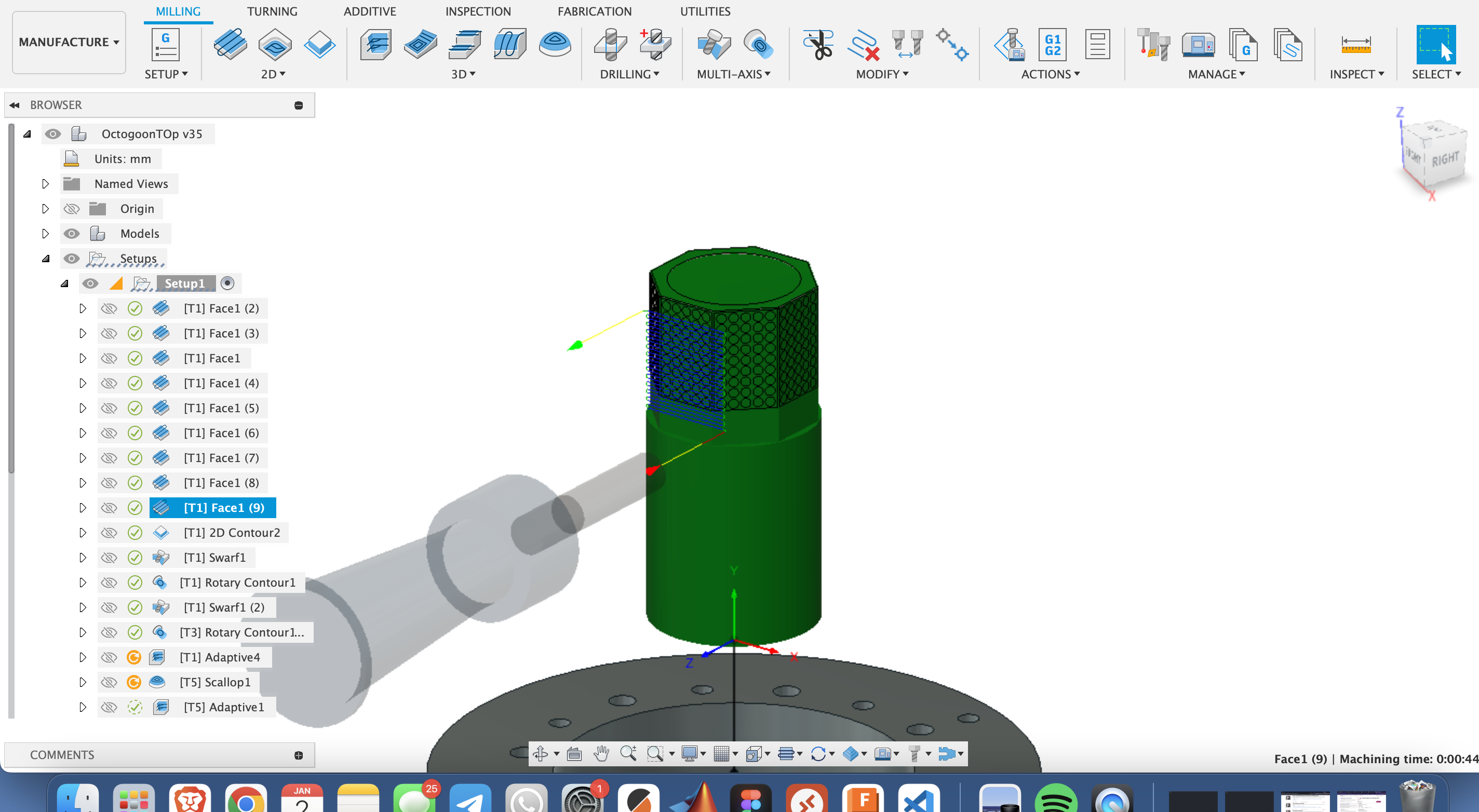Image resolution: width=1479 pixels, height=812 pixels.
Task: Click the Inspect menu in ribbon
Action: pos(1356,74)
